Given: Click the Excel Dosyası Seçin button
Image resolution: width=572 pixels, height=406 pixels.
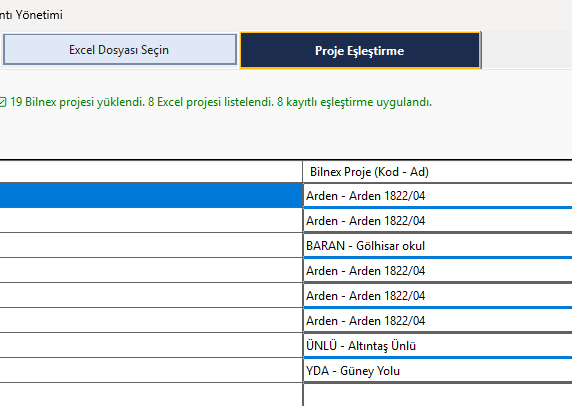Looking at the screenshot, I should pyautogui.click(x=120, y=50).
